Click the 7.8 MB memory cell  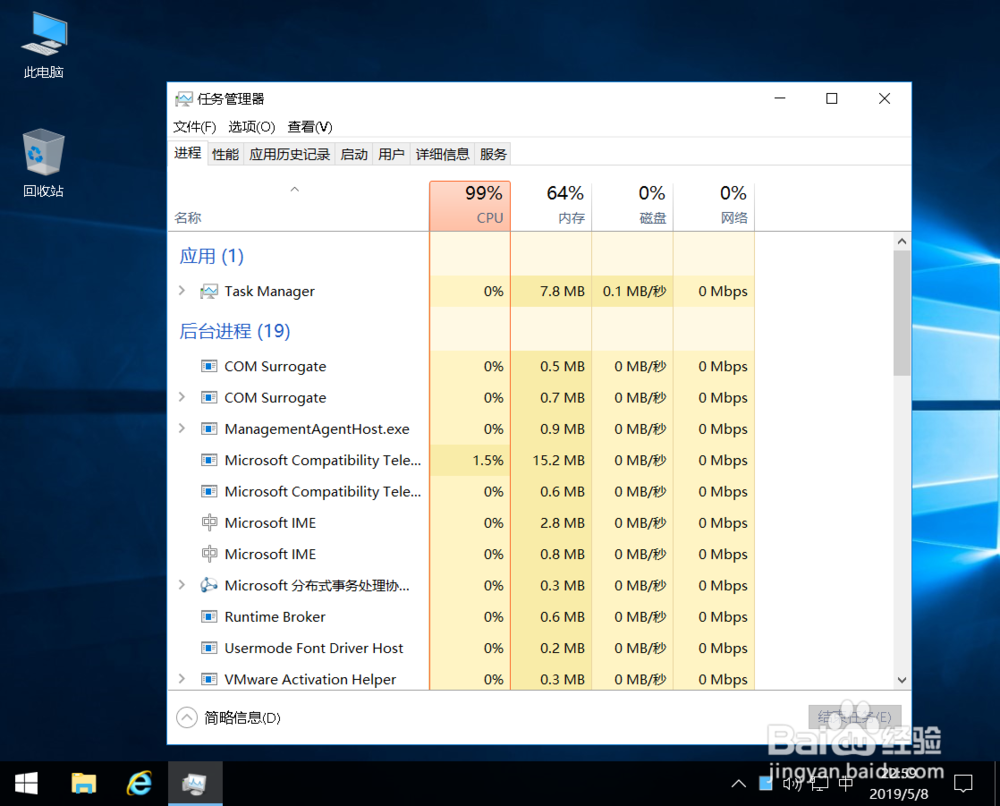click(552, 291)
